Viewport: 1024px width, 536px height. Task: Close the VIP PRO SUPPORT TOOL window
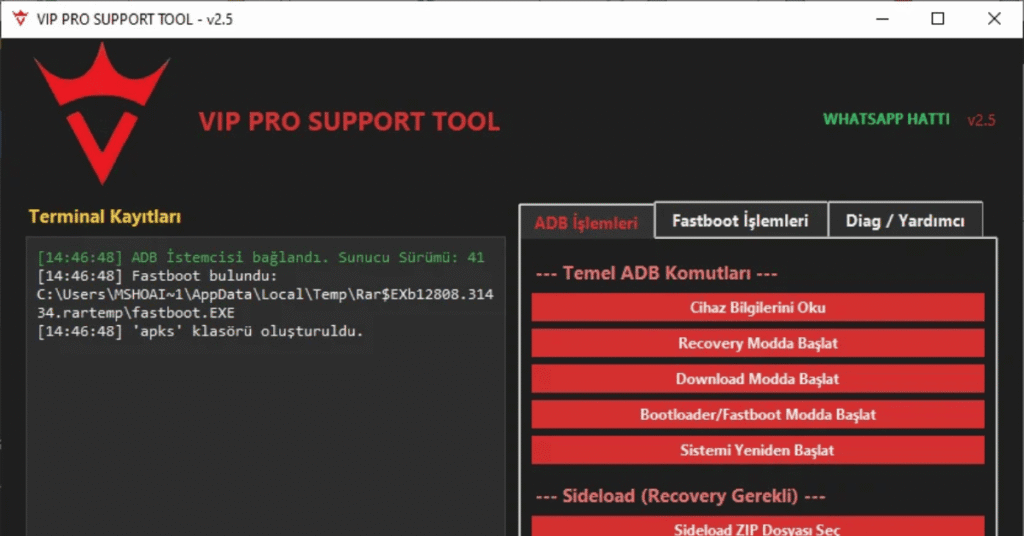click(x=994, y=19)
